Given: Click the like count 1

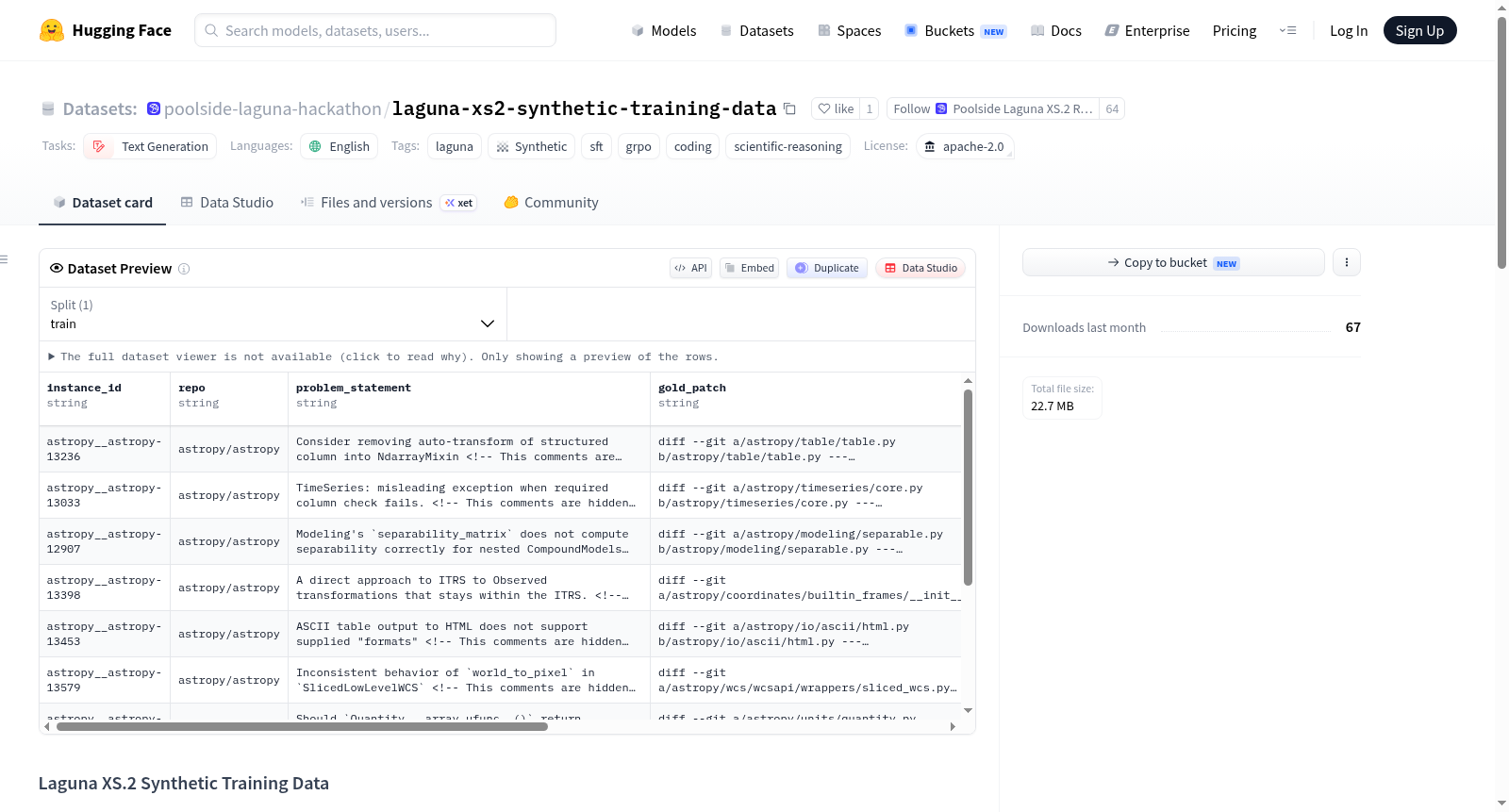Looking at the screenshot, I should (870, 108).
